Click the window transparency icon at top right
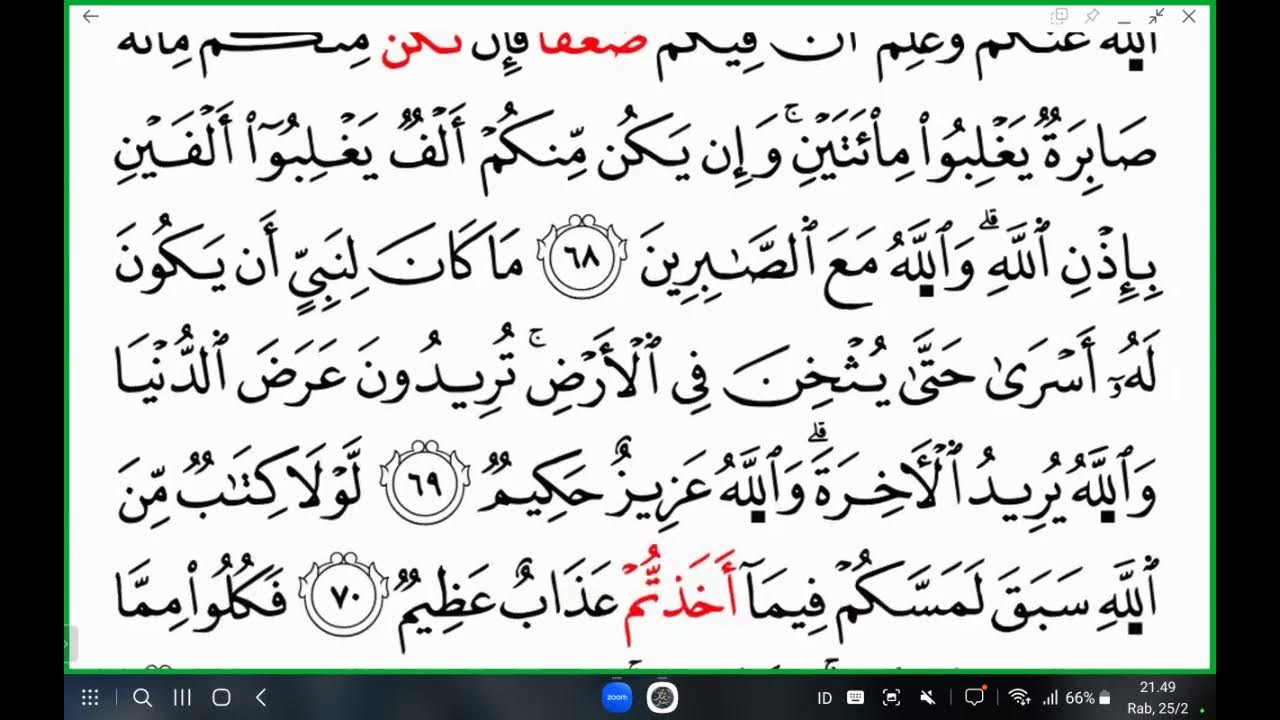This screenshot has width=1280, height=720. [1060, 16]
